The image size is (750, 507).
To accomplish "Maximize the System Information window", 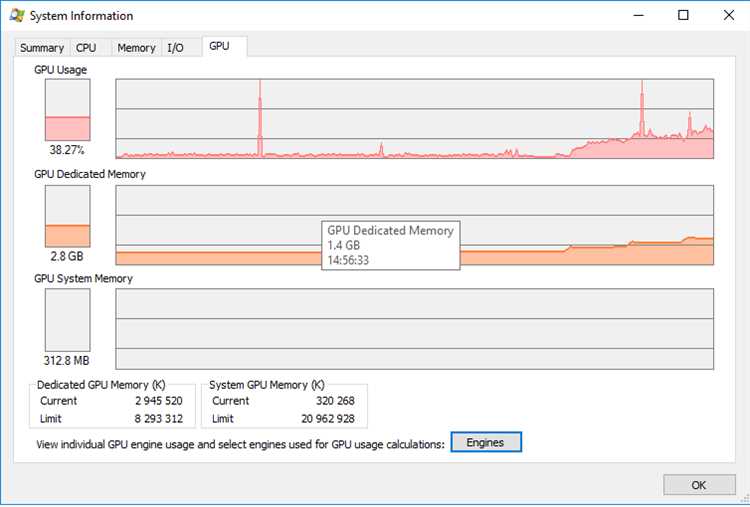I will pyautogui.click(x=682, y=16).
